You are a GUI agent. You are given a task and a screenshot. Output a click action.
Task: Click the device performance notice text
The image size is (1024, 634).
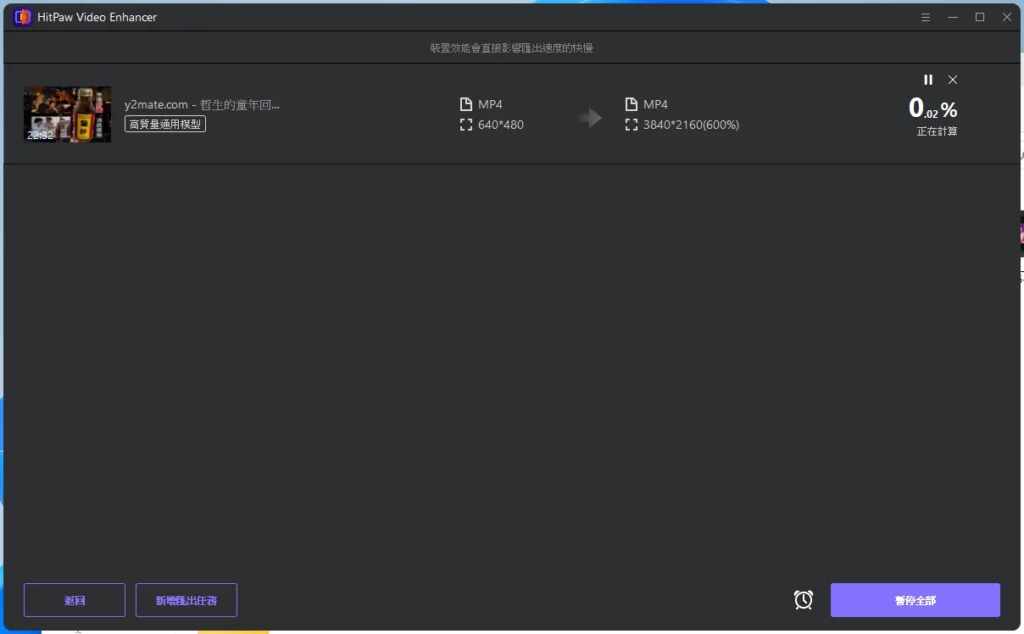[511, 48]
